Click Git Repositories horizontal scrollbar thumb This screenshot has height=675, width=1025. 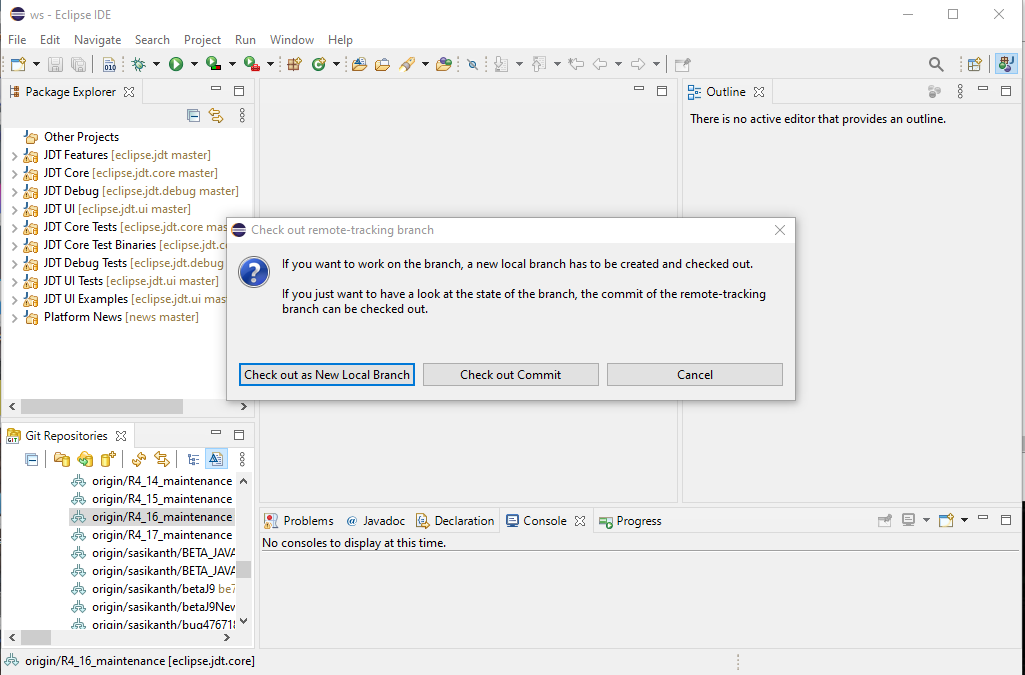coord(35,637)
